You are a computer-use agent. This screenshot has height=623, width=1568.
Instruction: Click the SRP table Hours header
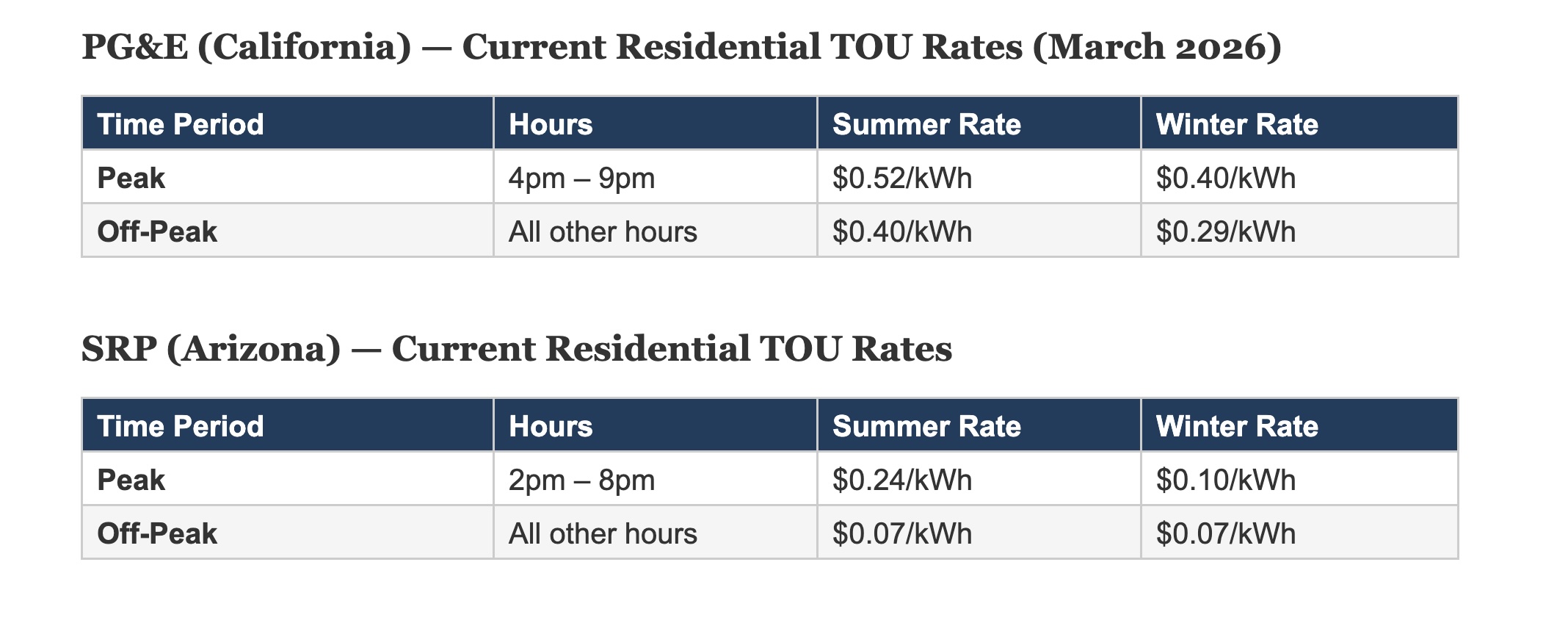point(551,426)
